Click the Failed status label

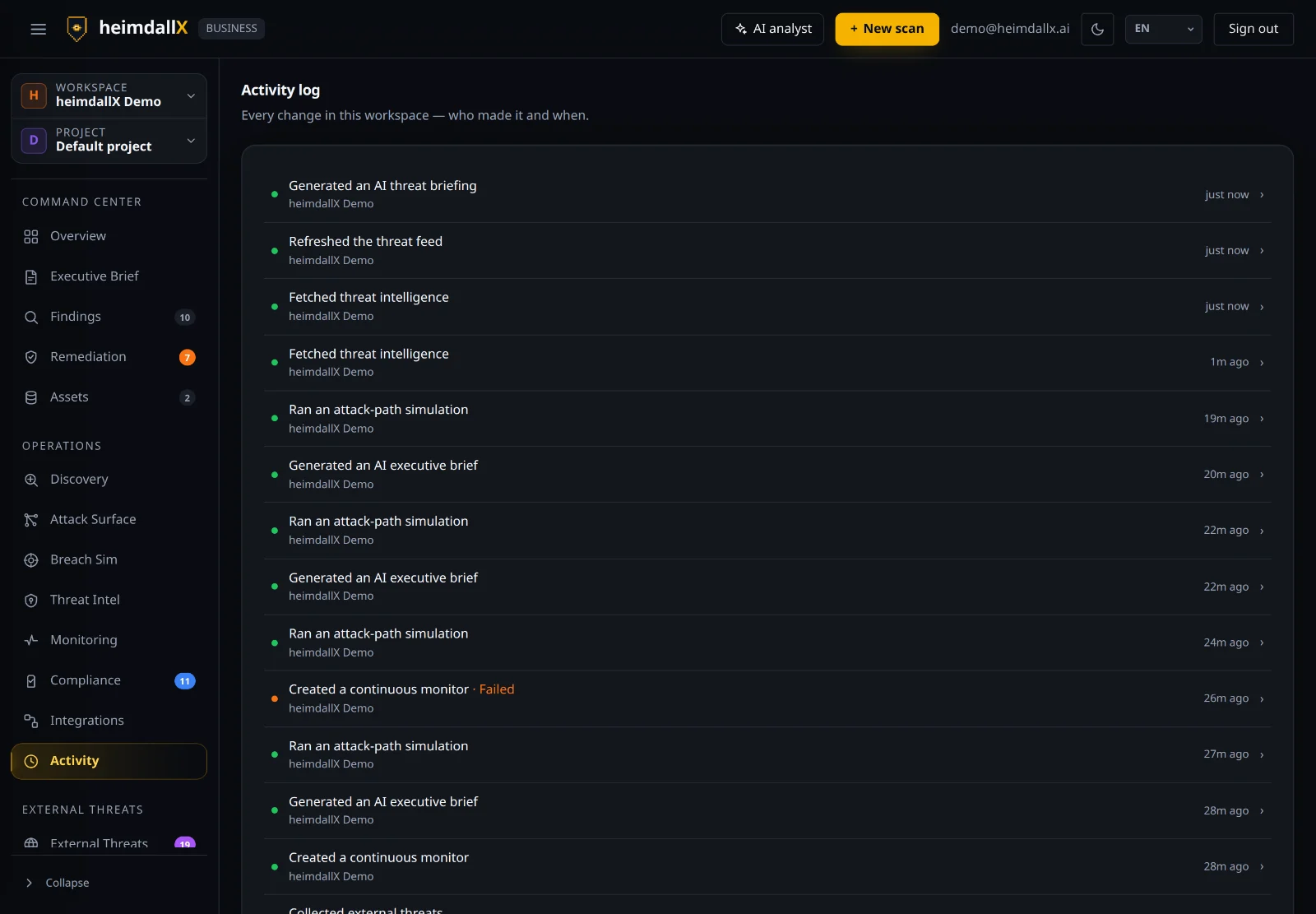(497, 689)
